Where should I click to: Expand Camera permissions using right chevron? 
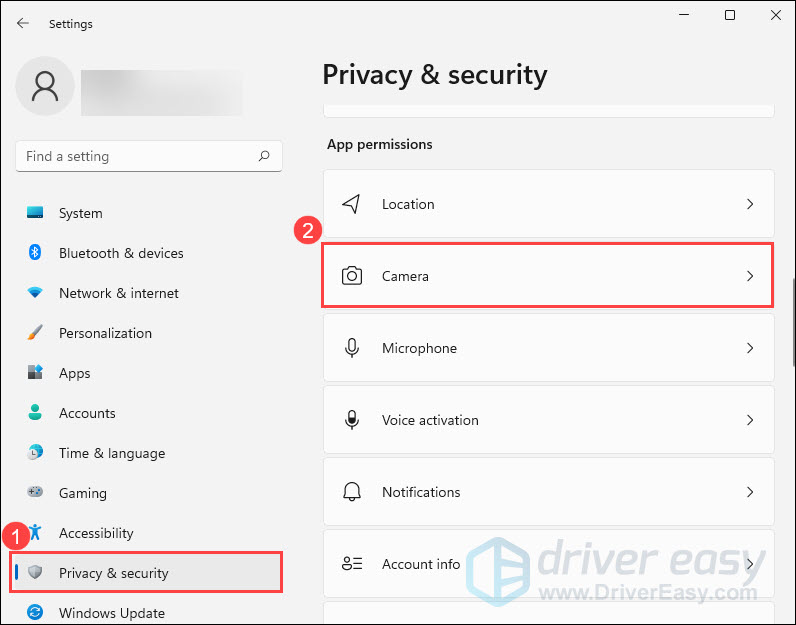tap(750, 276)
